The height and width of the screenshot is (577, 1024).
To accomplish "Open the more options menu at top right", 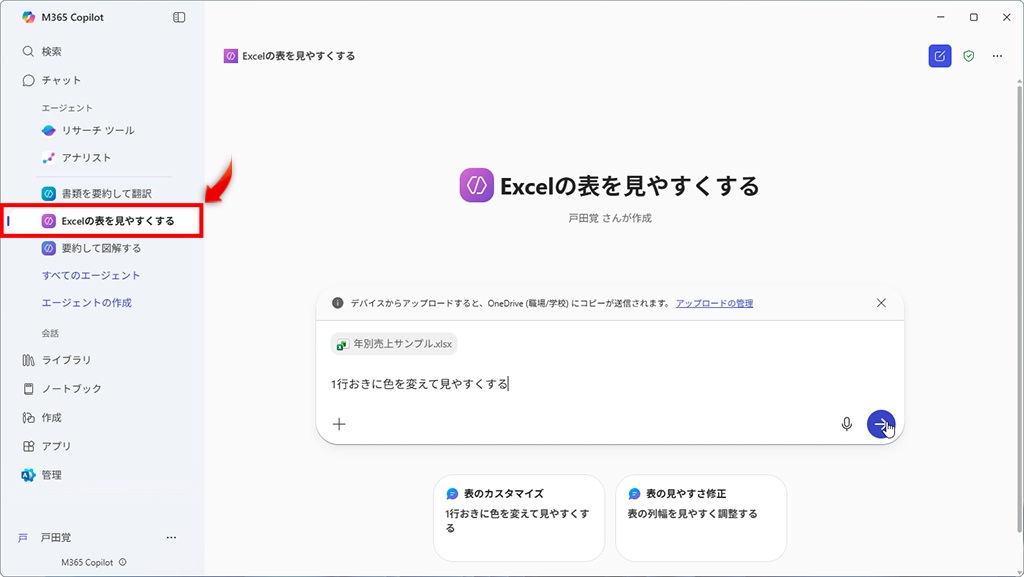I will [997, 56].
